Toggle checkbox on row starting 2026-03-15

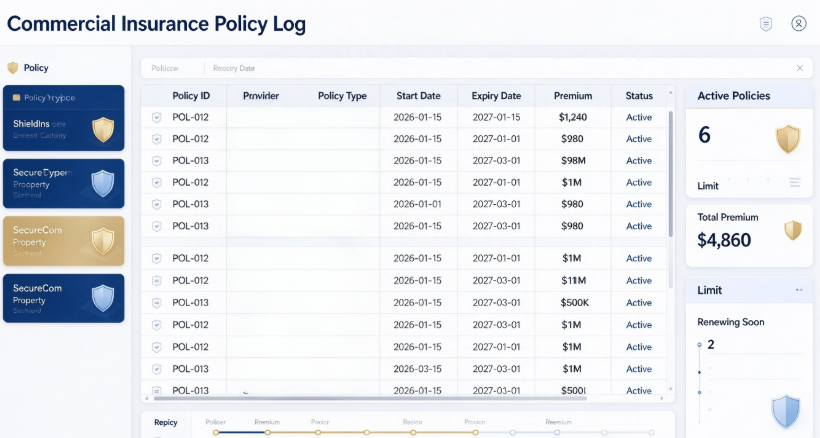tap(156, 369)
